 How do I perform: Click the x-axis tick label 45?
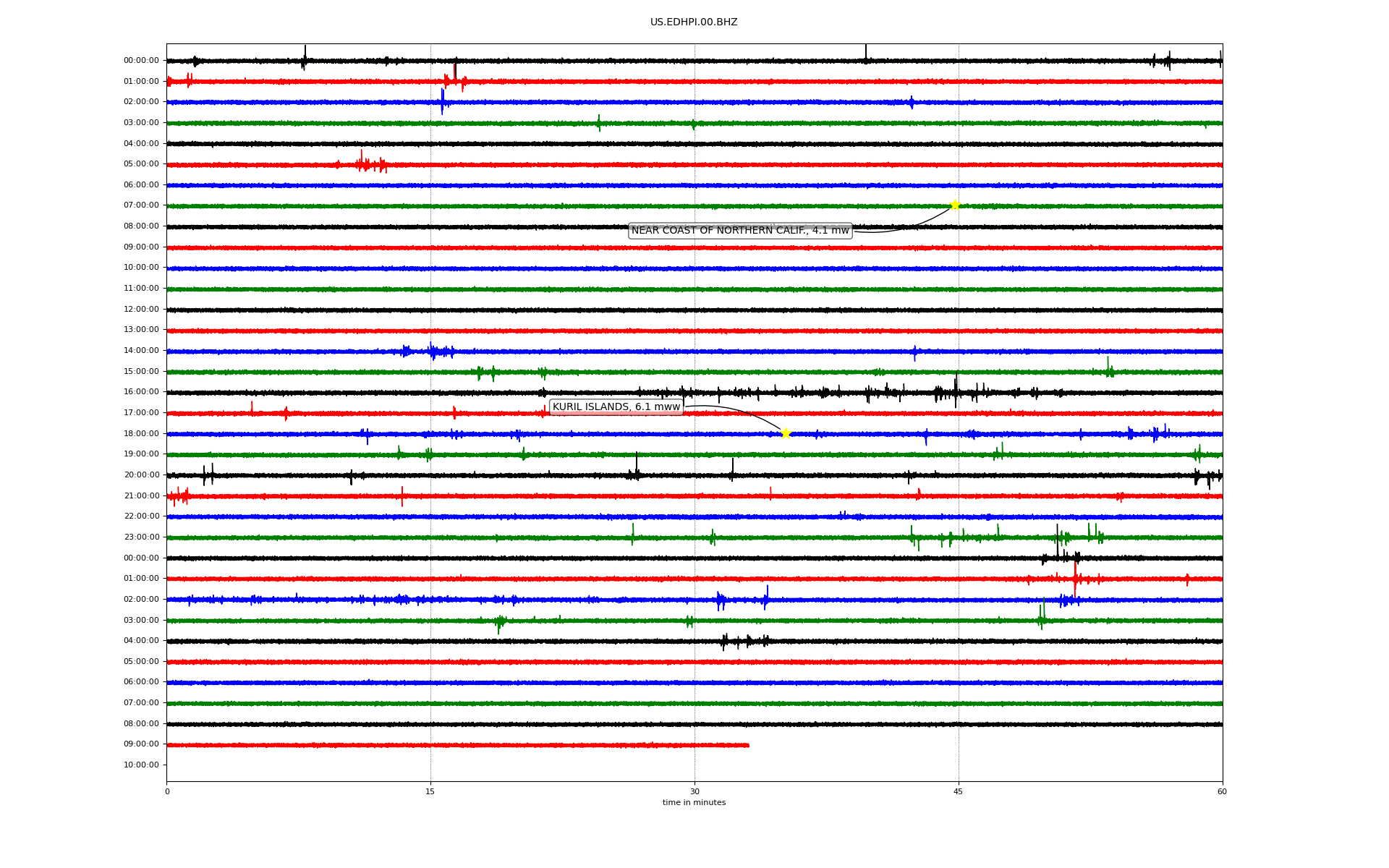click(959, 792)
